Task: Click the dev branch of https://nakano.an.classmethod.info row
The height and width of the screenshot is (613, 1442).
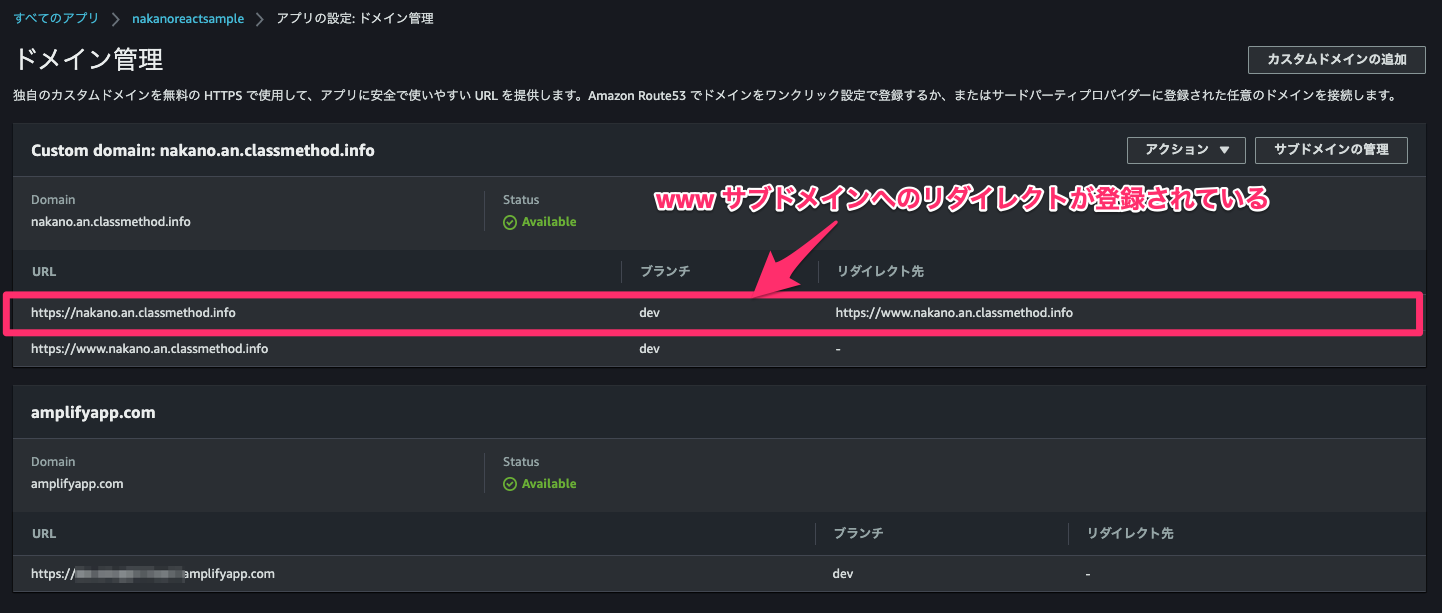Action: pyautogui.click(x=649, y=313)
